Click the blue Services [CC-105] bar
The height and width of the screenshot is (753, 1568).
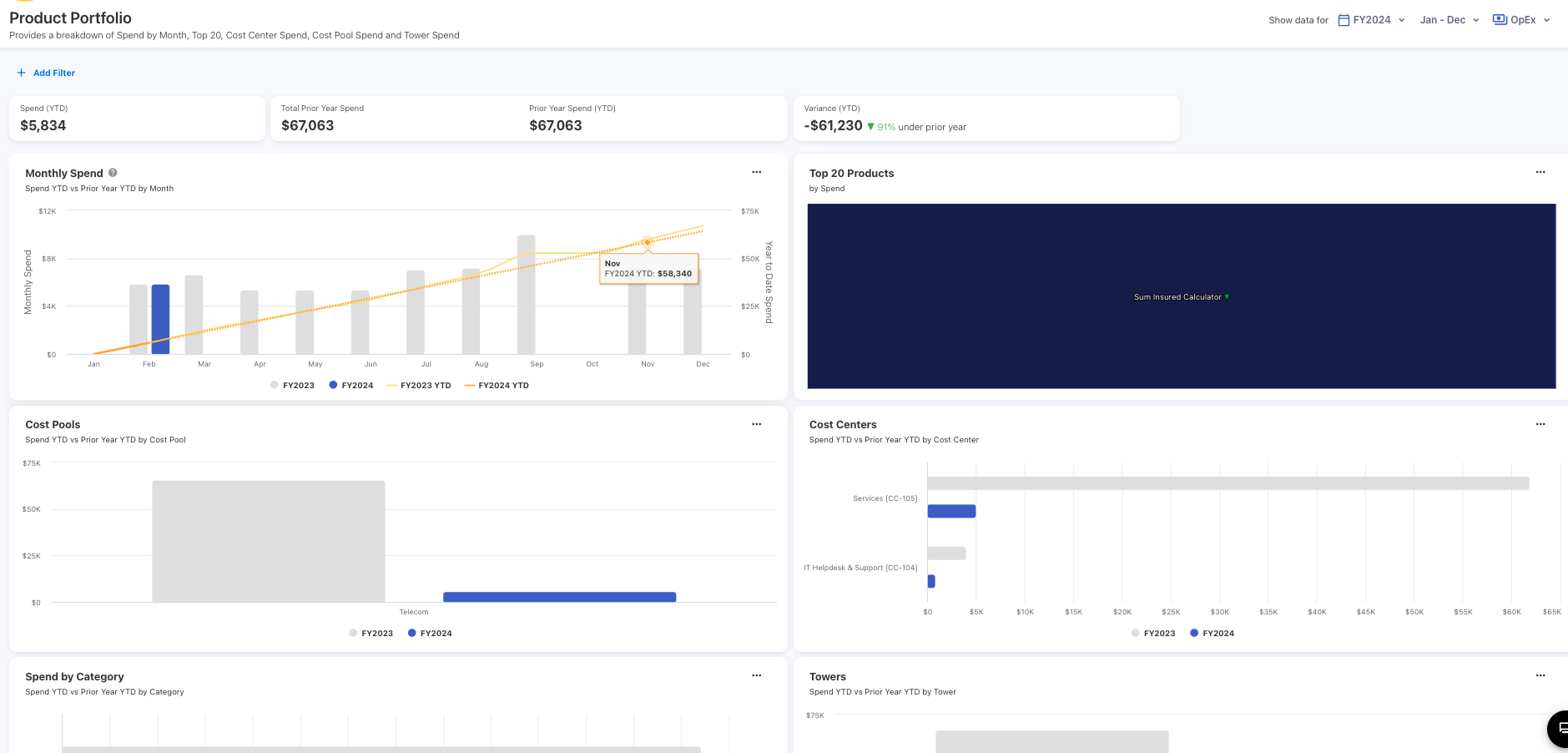tap(951, 511)
